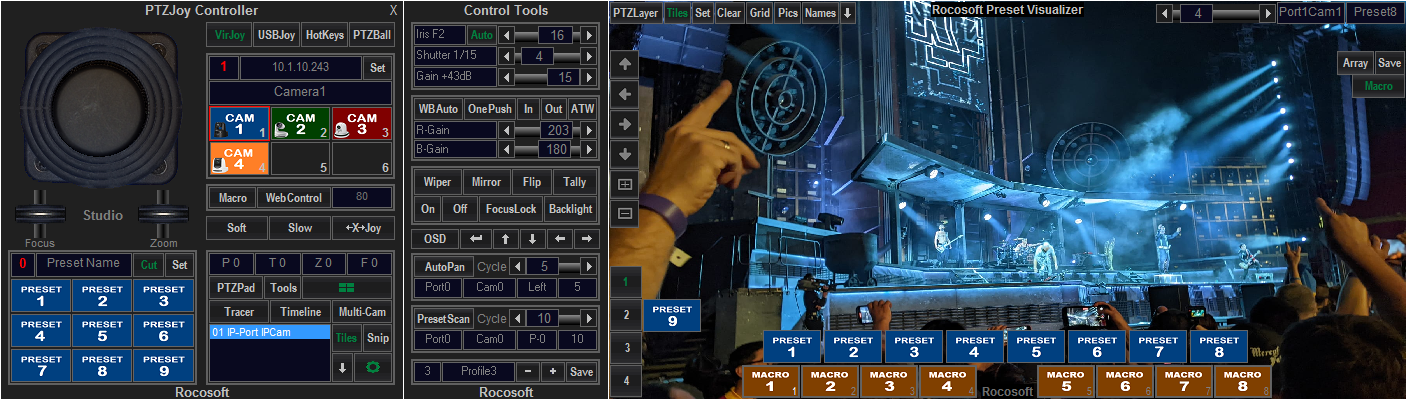Toggle green Tiles in Preset Visualizer toolbar
This screenshot has height=400, width=1407.
pos(677,13)
